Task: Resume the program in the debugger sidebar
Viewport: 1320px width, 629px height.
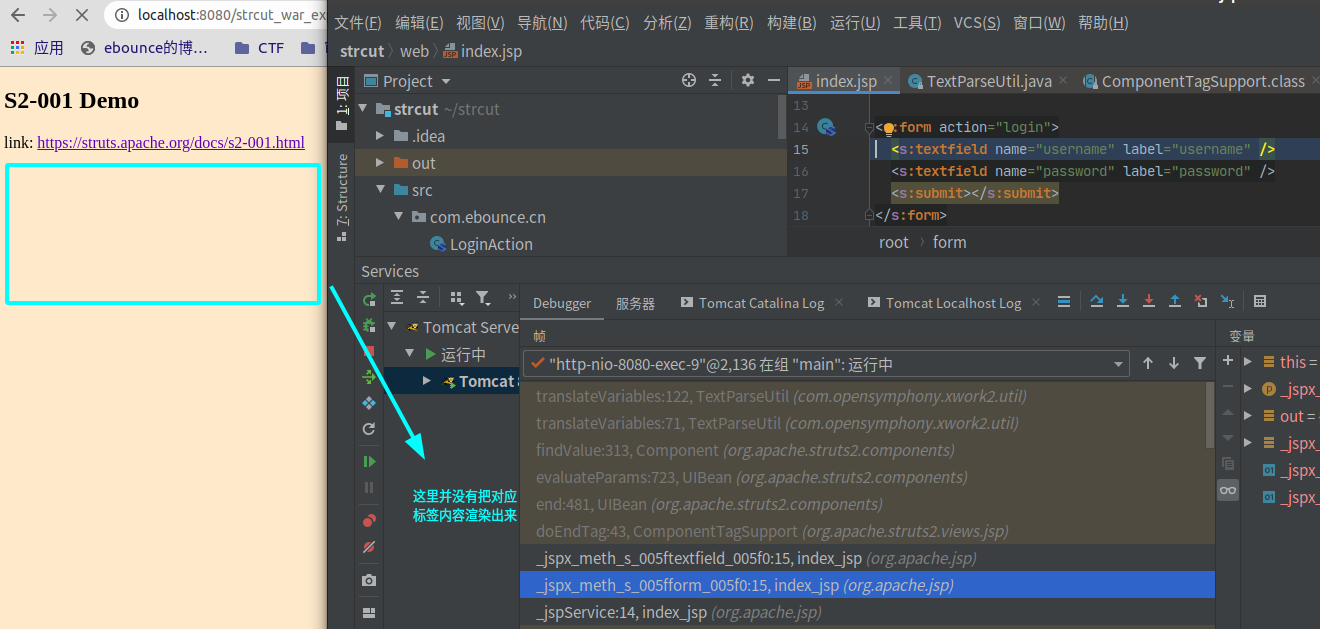Action: click(x=369, y=461)
